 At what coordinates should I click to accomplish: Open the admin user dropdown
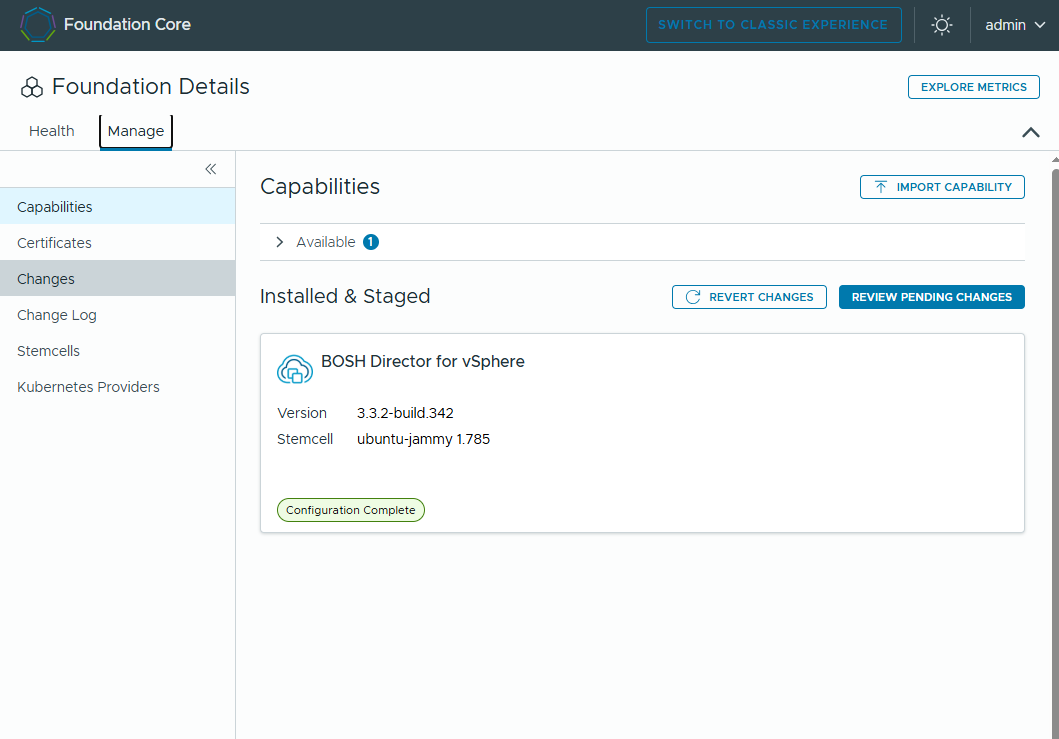[x=1015, y=25]
